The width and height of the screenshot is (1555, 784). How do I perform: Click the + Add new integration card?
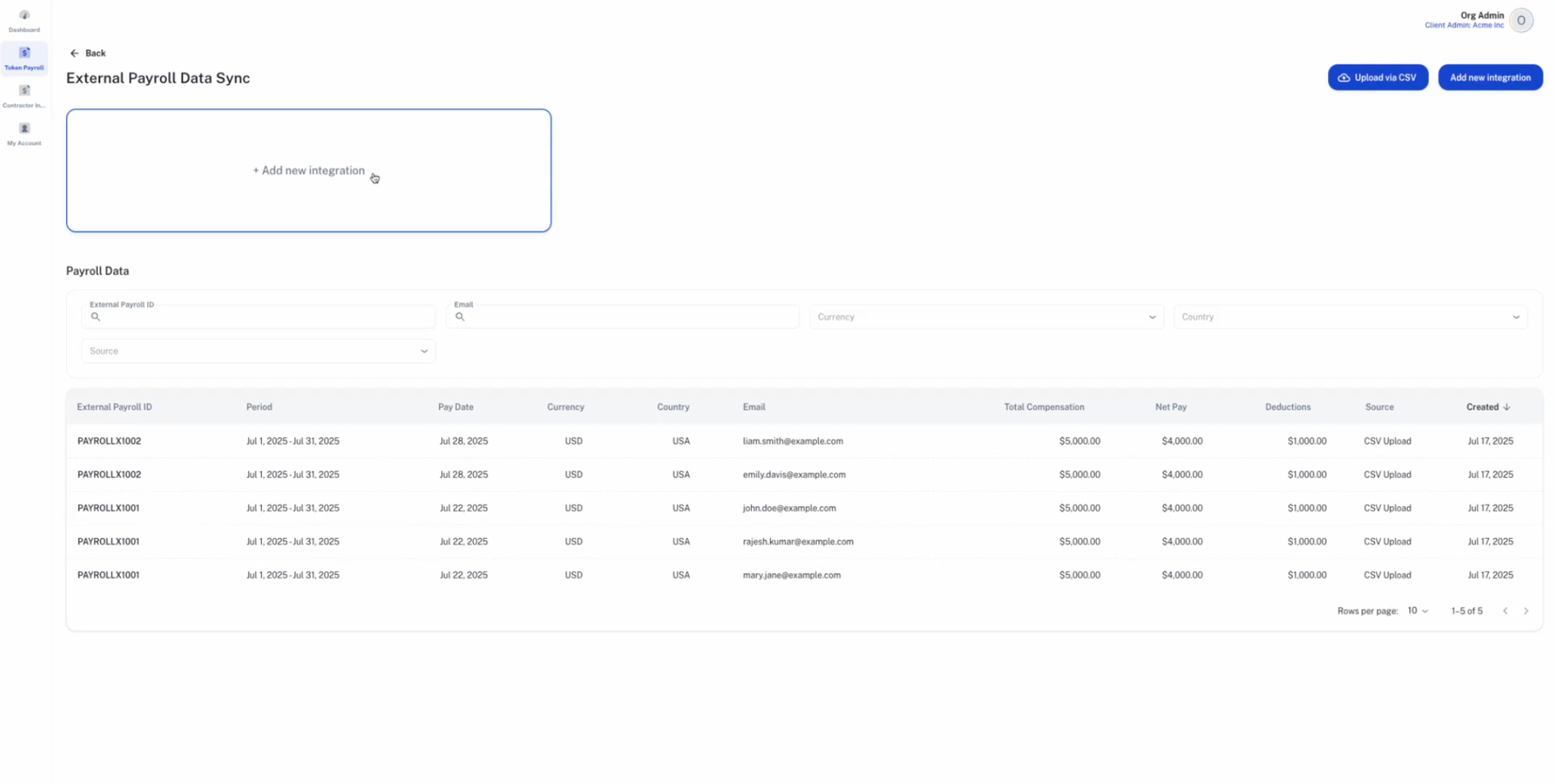click(x=309, y=171)
